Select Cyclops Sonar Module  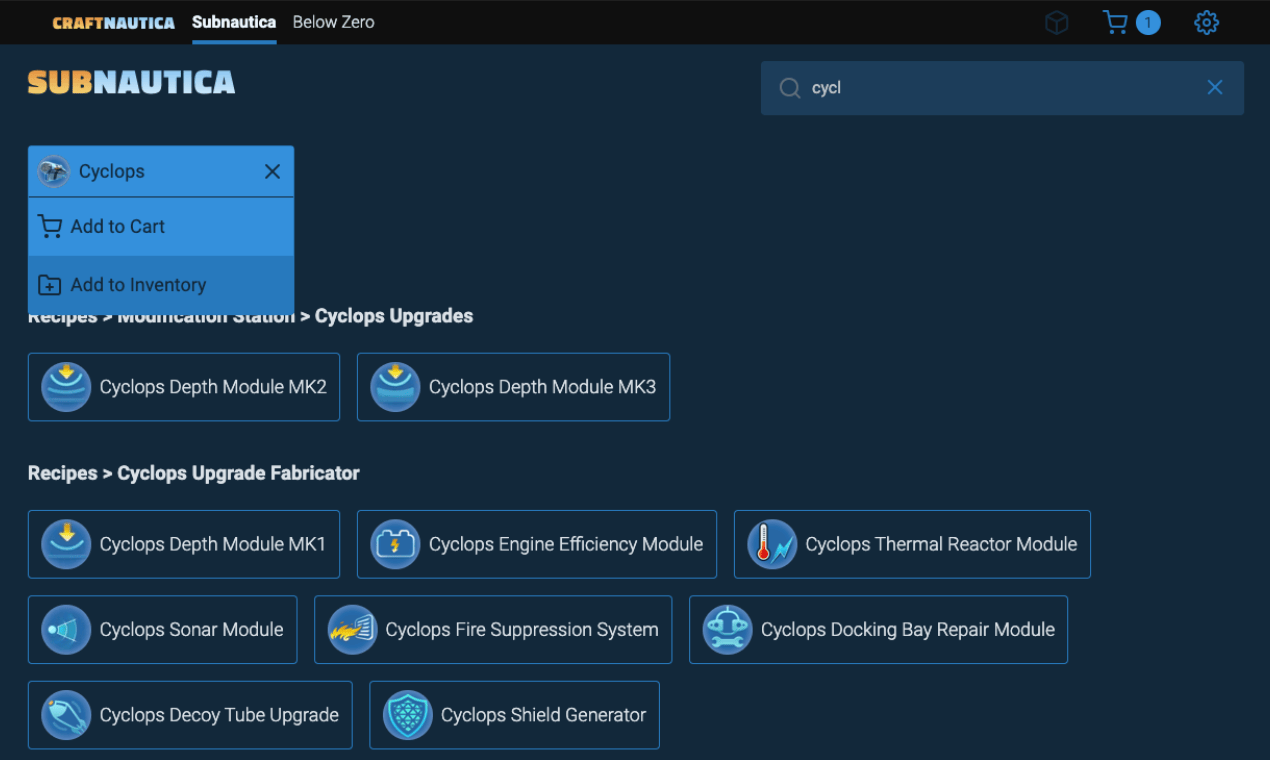[x=163, y=630]
